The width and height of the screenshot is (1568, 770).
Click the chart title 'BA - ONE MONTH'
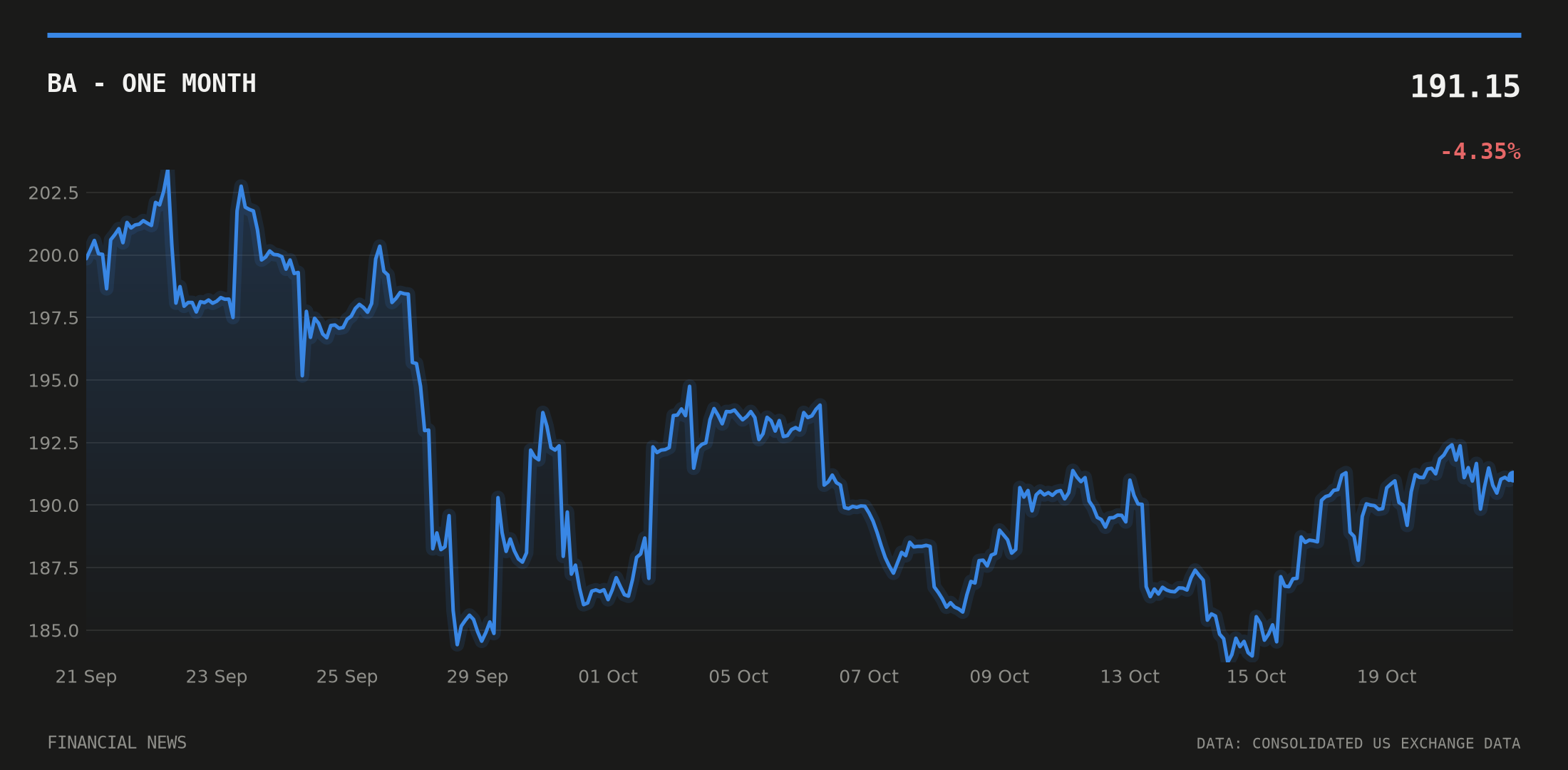pyautogui.click(x=151, y=83)
